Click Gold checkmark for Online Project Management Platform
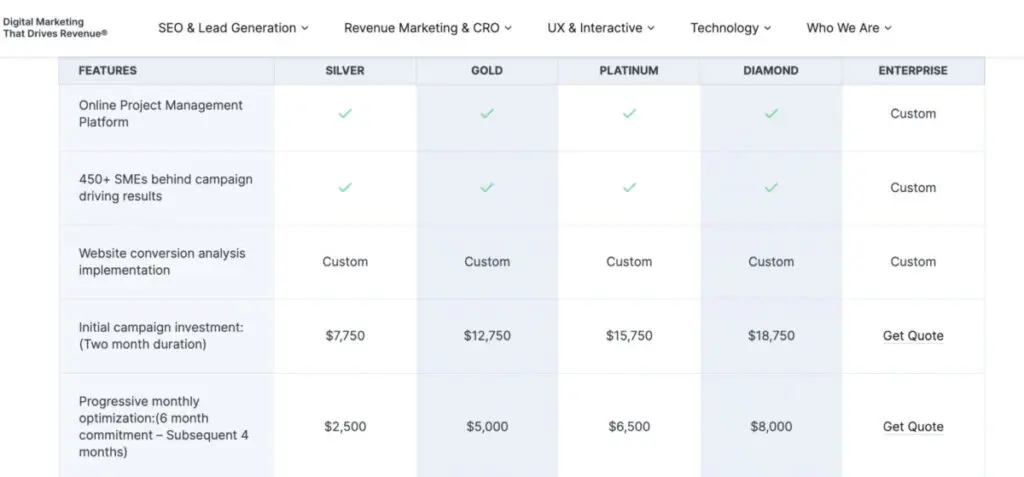This screenshot has height=477, width=1024. pos(487,114)
